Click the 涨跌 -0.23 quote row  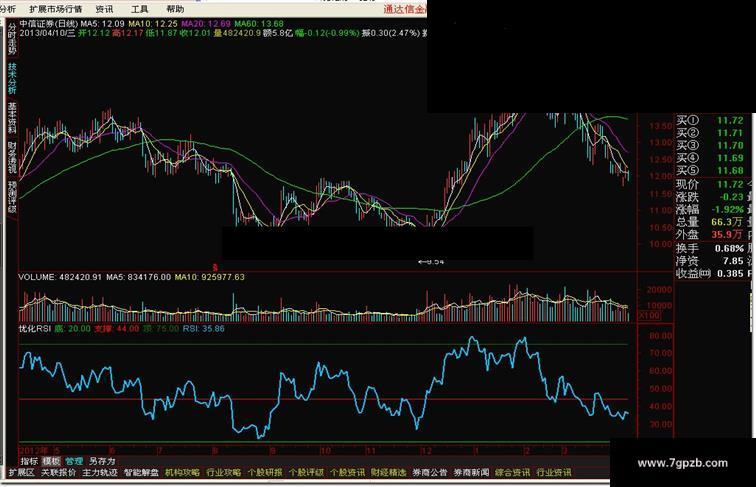(709, 197)
